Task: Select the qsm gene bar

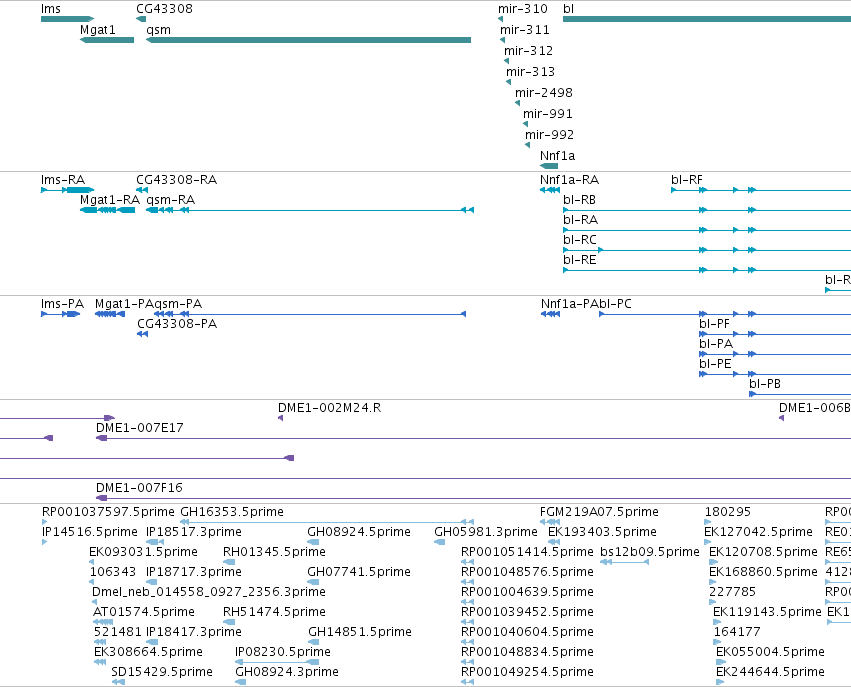Action: point(308,40)
